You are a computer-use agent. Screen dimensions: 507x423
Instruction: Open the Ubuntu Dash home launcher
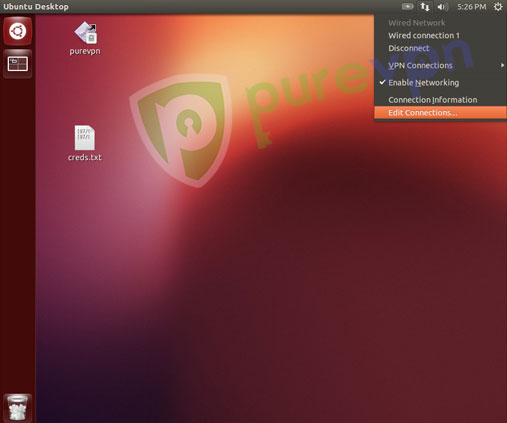[x=17, y=31]
